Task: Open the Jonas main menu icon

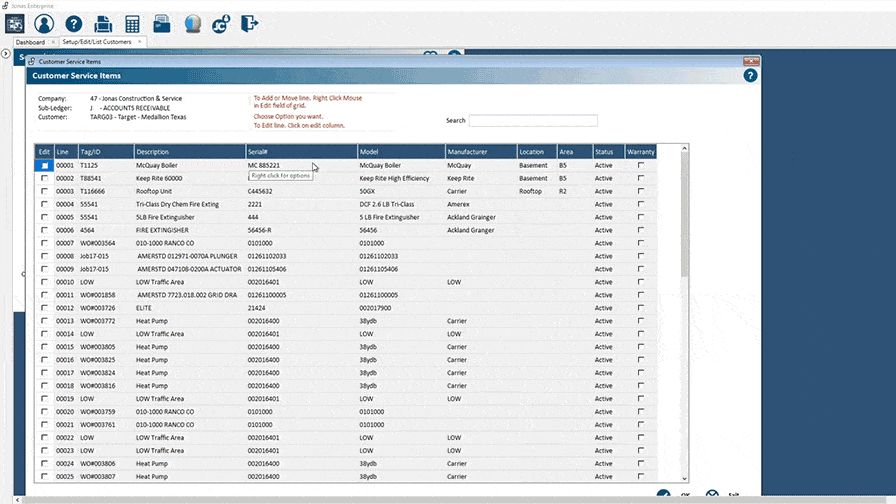Action: [15, 24]
